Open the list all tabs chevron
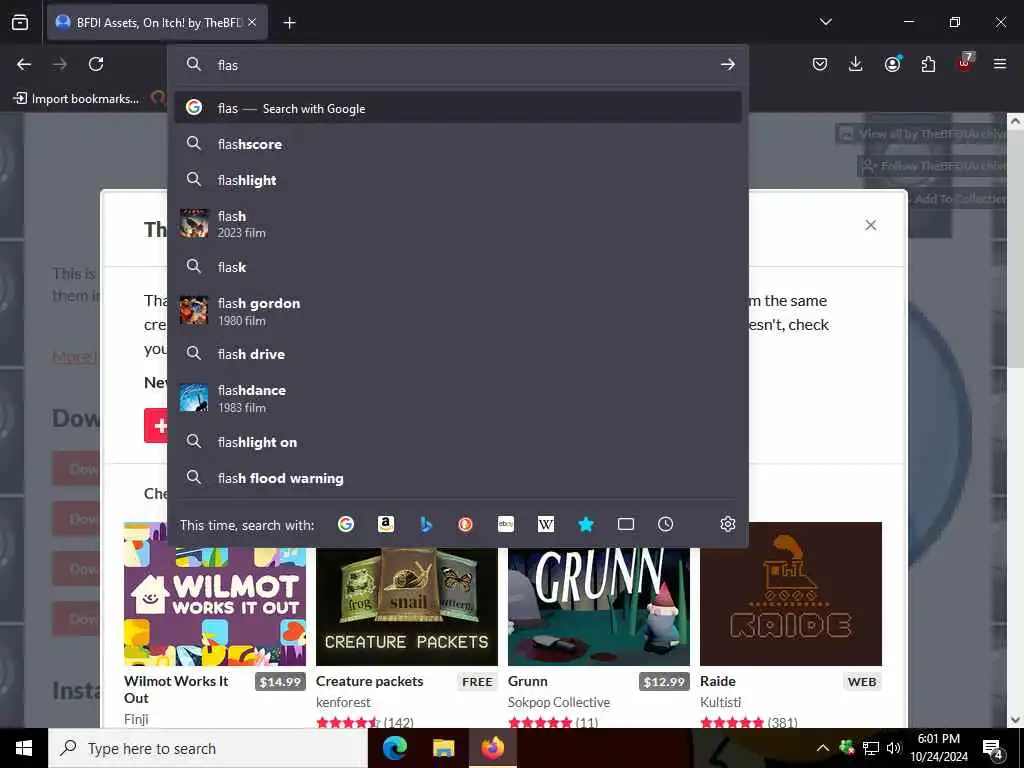The image size is (1024, 768). (825, 22)
